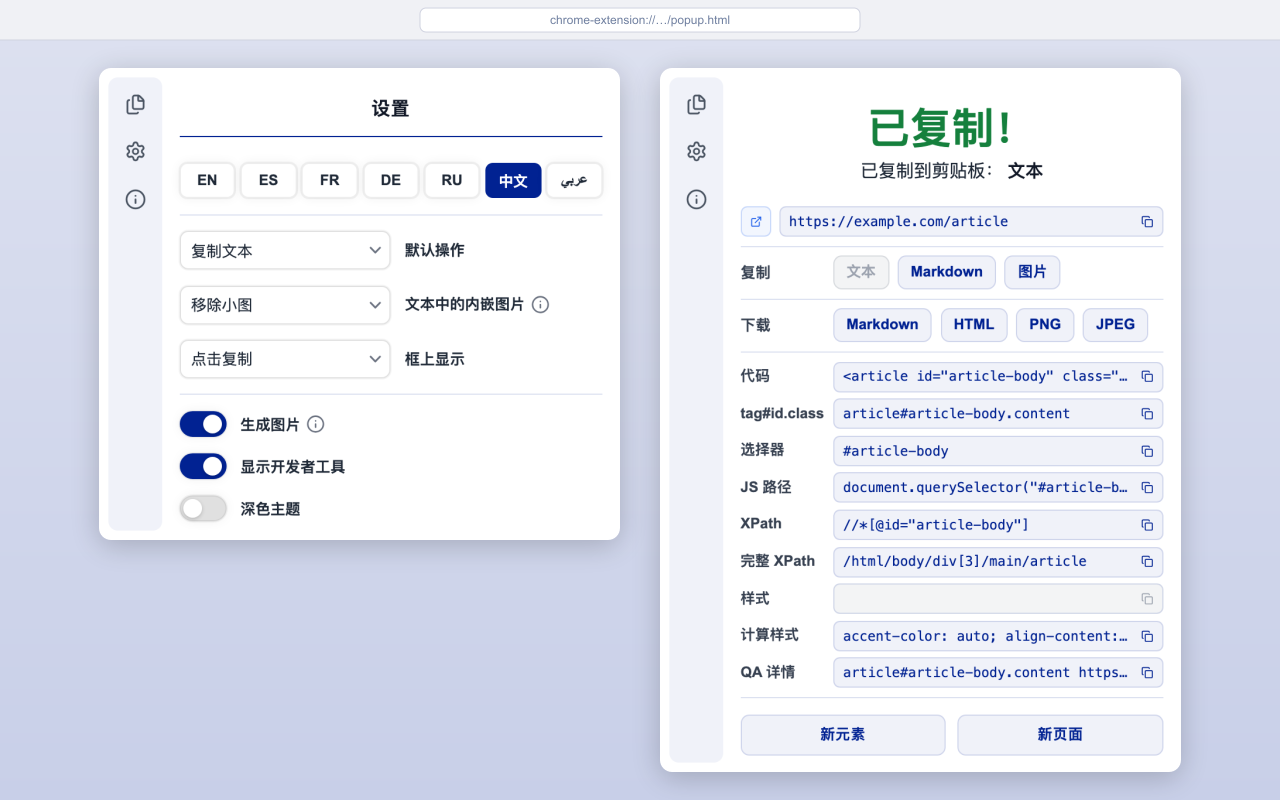
Task: Copy the 计算样式 field value
Action: coord(1147,636)
